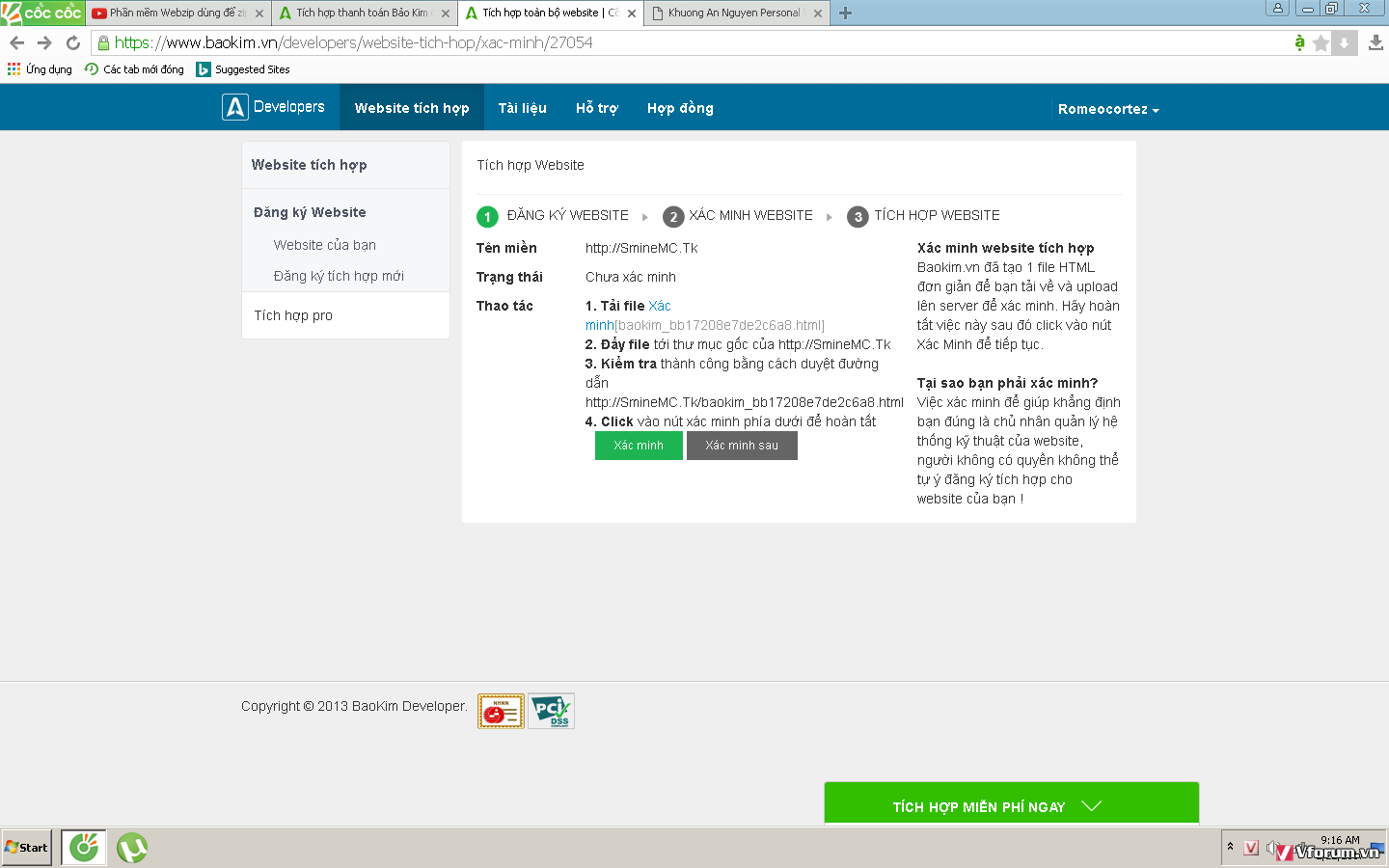Viewport: 1389px width, 868px height.
Task: Open the downloads tray icon in the toolbar
Action: 1375,42
